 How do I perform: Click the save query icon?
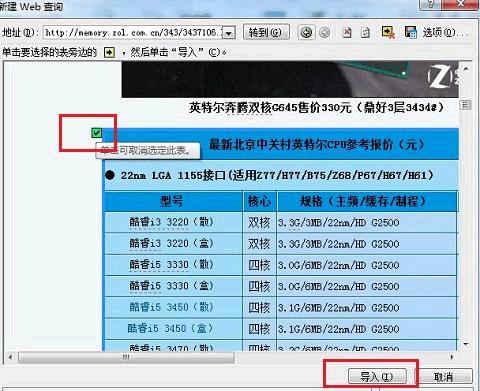pos(411,32)
